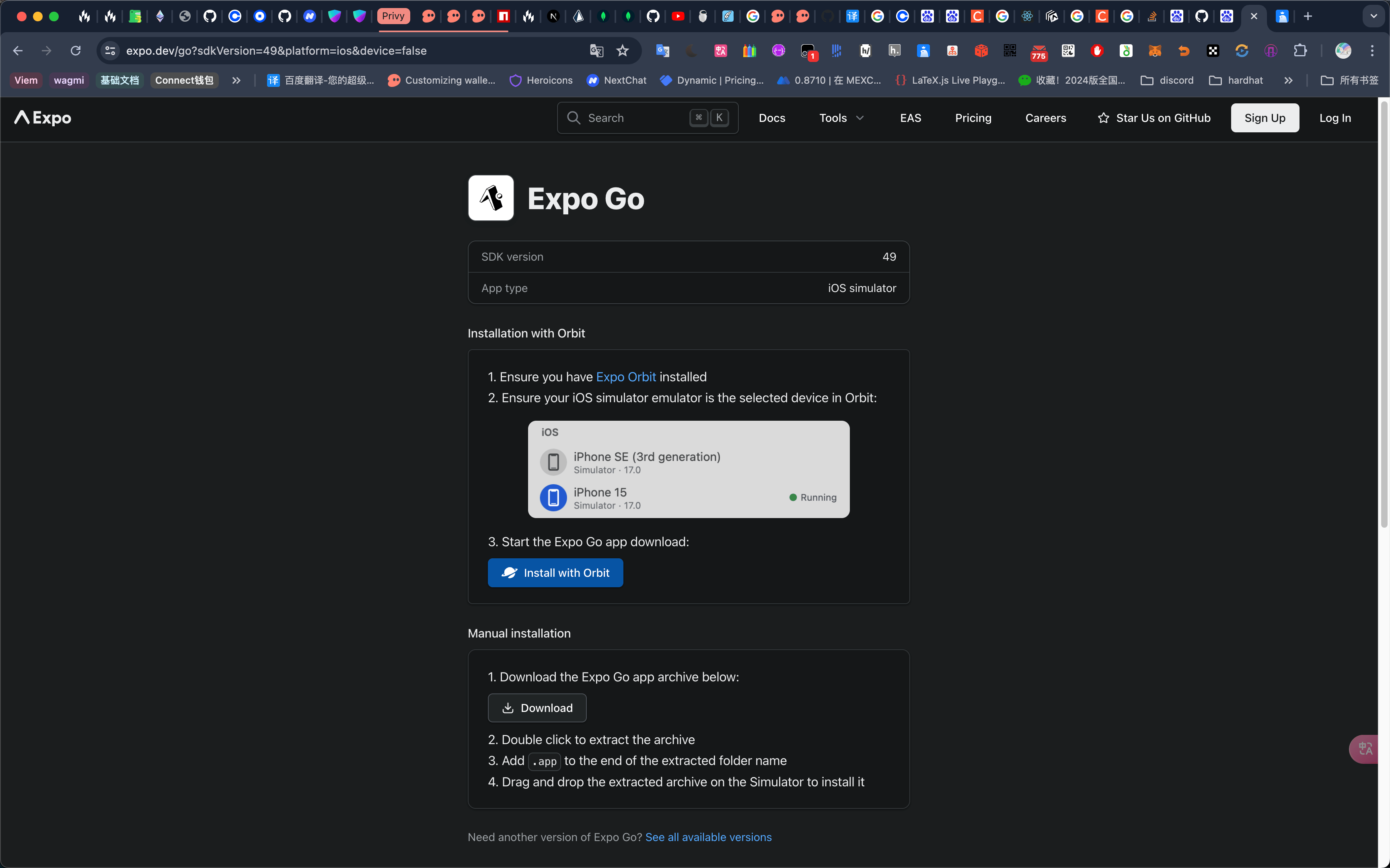Open the Pricing page
The width and height of the screenshot is (1390, 868).
973,118
